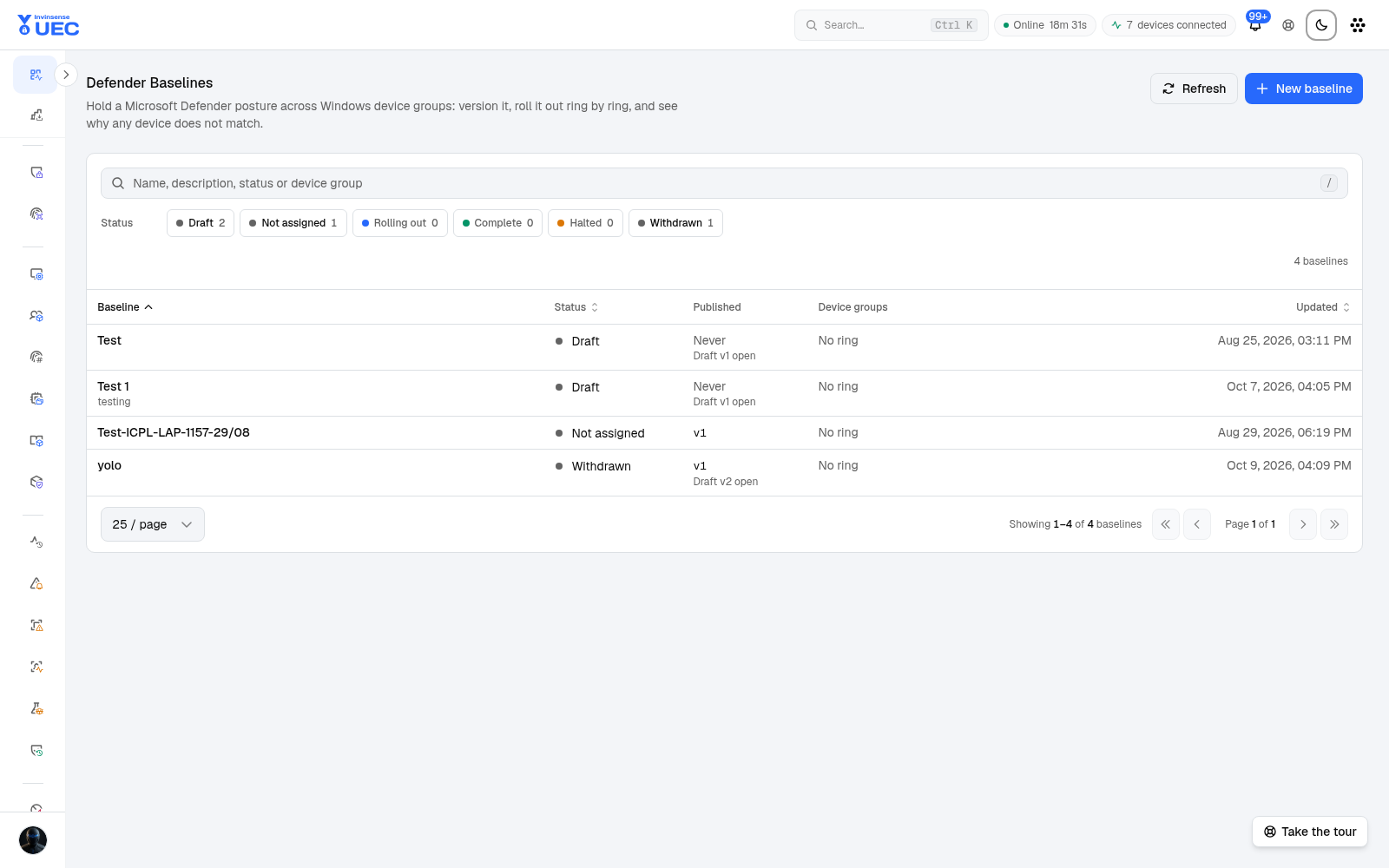Viewport: 1389px width, 868px height.
Task: Sort table by Status column
Action: coord(576,307)
